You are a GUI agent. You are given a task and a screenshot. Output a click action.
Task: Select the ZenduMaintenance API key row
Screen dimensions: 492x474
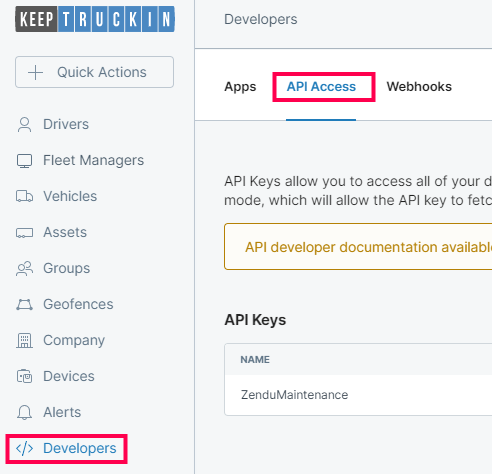point(358,395)
